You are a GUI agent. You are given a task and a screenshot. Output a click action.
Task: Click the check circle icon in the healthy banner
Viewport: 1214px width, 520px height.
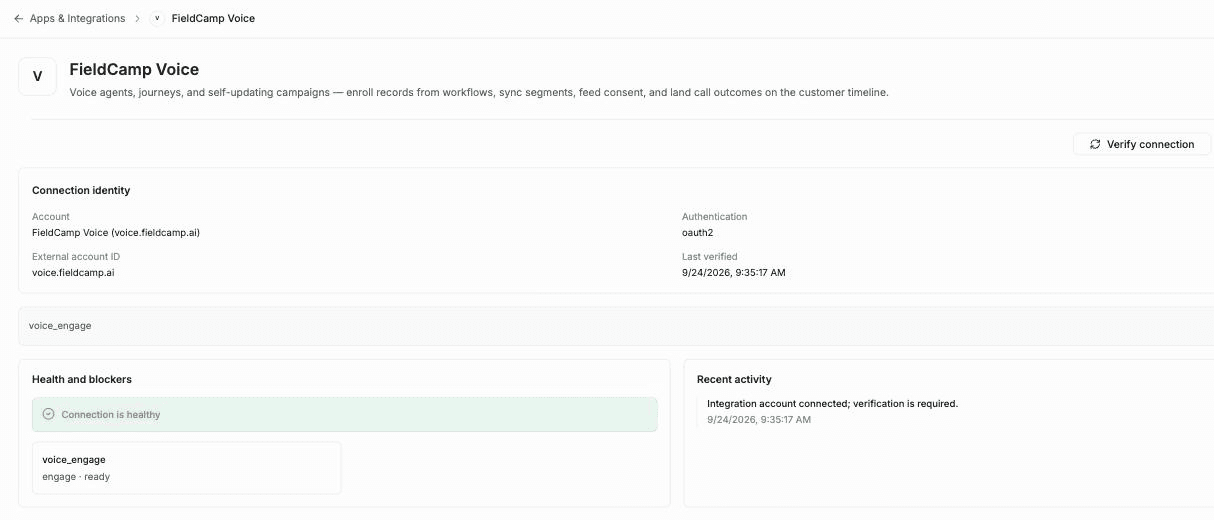click(x=48, y=414)
